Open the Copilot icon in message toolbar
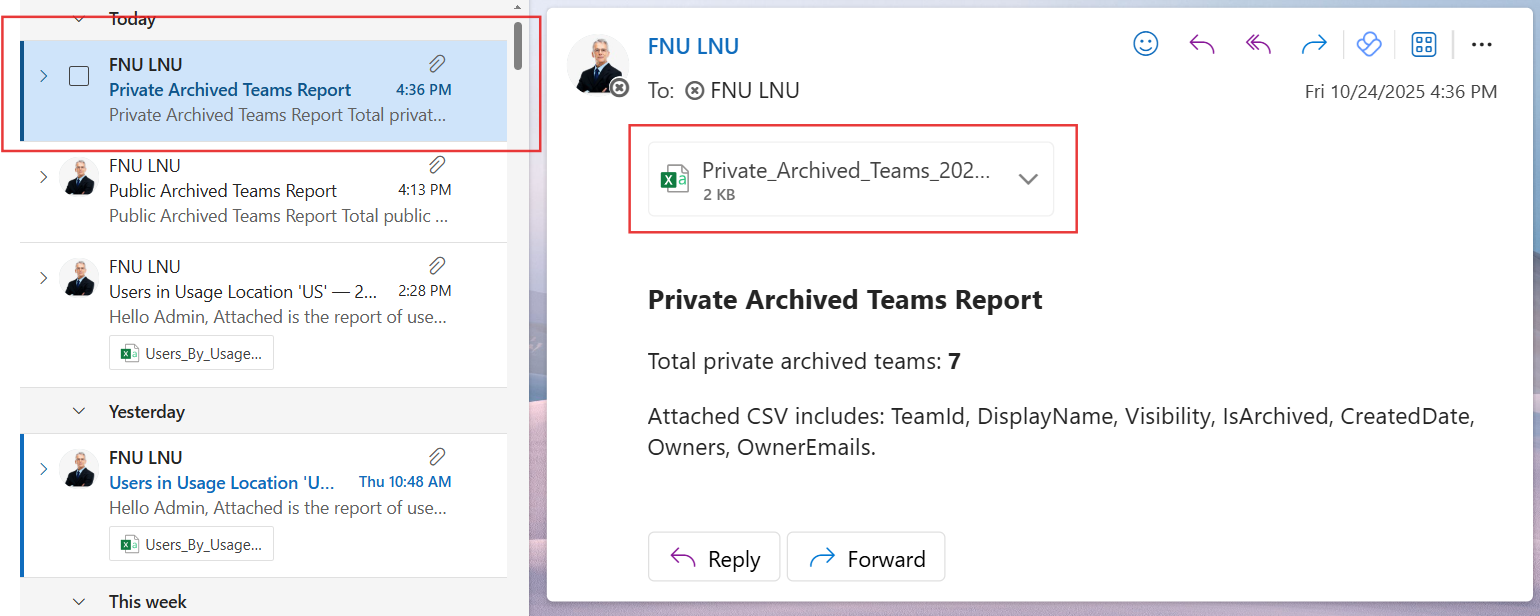The height and width of the screenshot is (616, 1540). click(x=1368, y=44)
